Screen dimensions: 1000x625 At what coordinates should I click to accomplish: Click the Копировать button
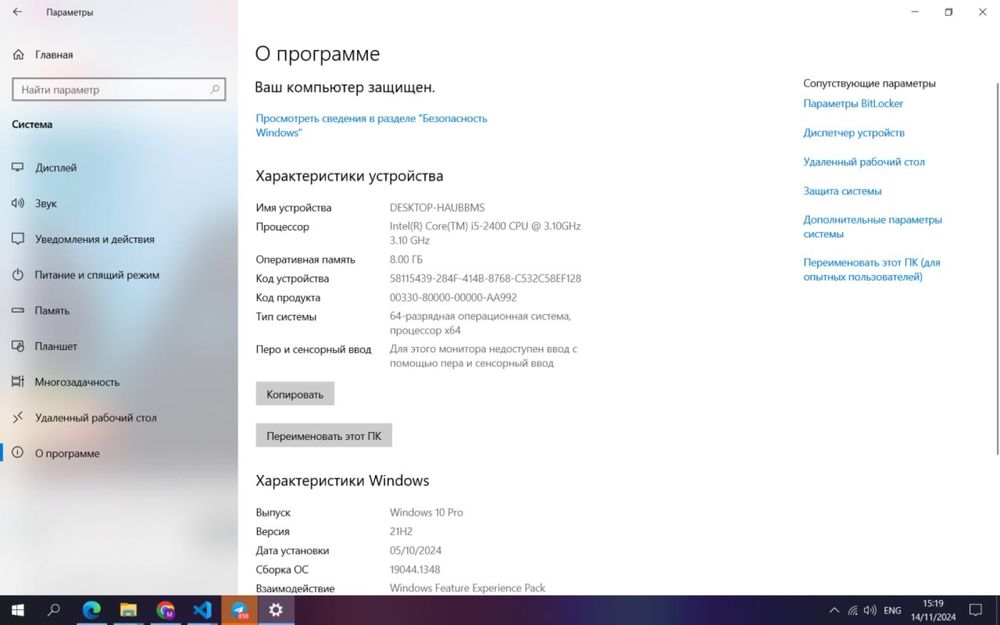coord(295,394)
